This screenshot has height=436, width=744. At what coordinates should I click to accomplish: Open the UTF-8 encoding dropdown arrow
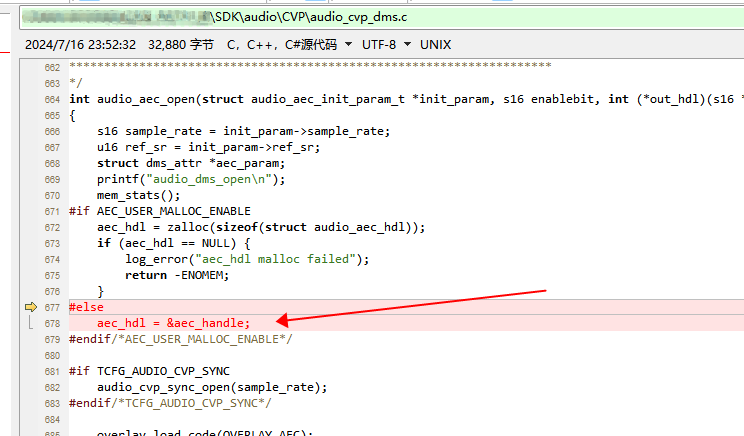[x=407, y=44]
